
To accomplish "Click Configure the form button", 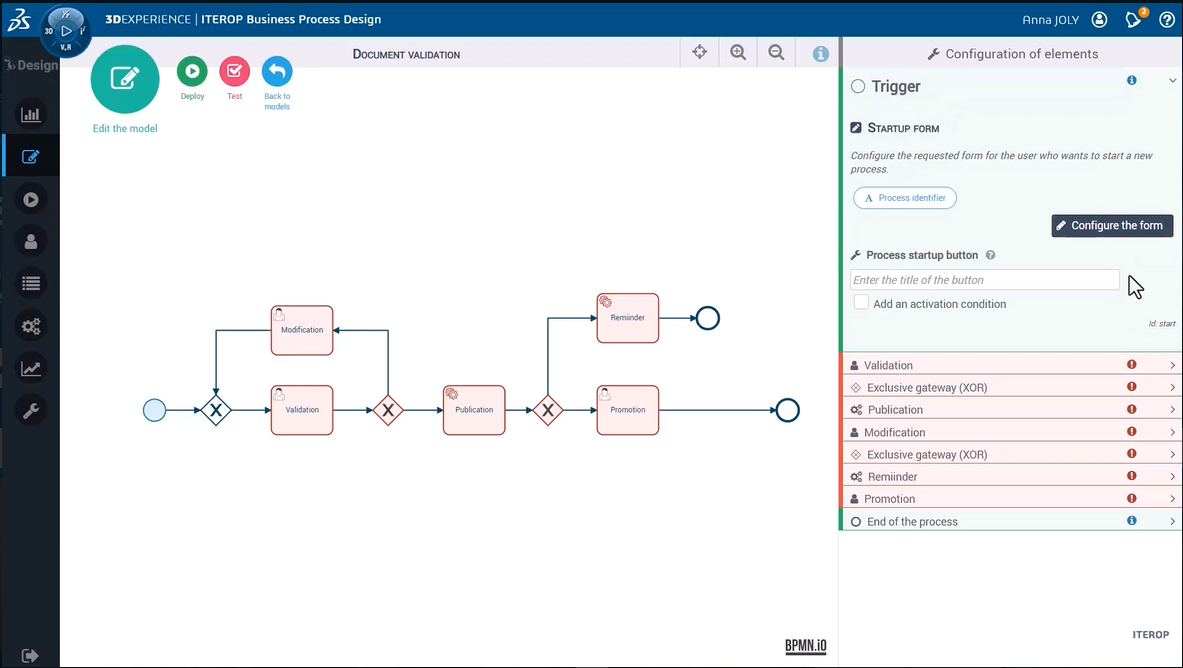I will (x=1112, y=226).
